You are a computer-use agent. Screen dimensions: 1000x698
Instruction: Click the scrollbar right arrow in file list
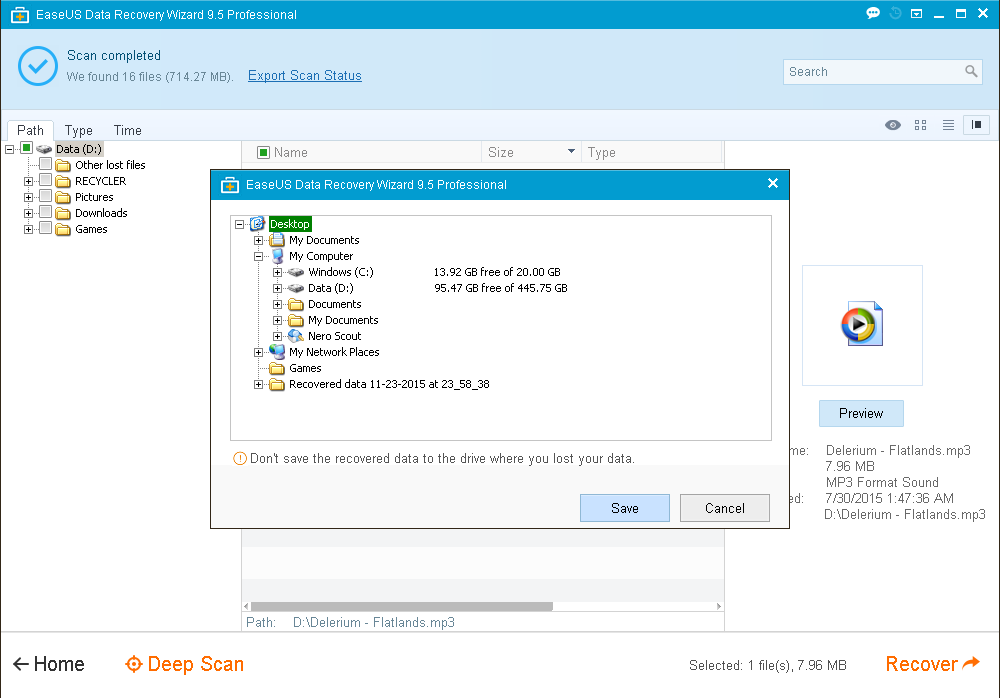pos(719,606)
